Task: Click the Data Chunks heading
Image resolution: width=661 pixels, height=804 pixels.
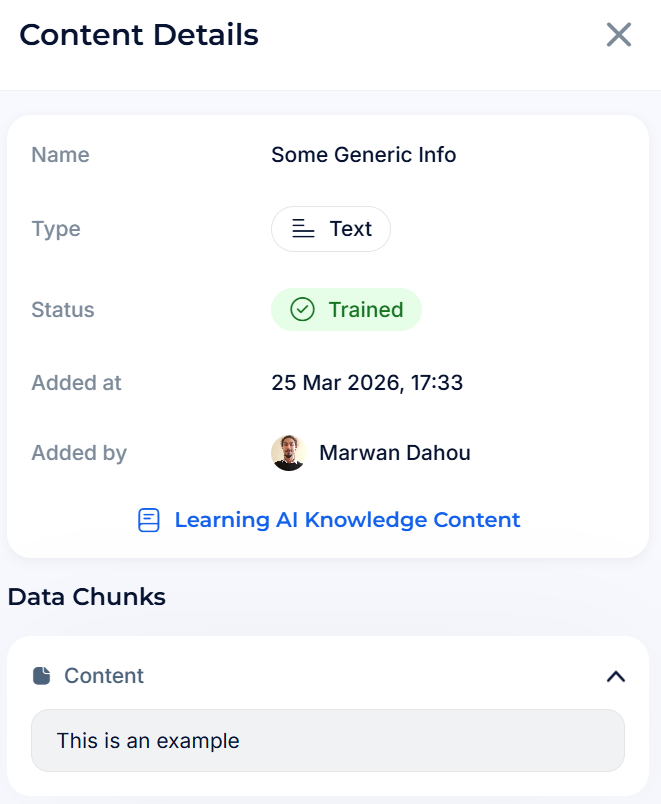Action: coord(87,597)
